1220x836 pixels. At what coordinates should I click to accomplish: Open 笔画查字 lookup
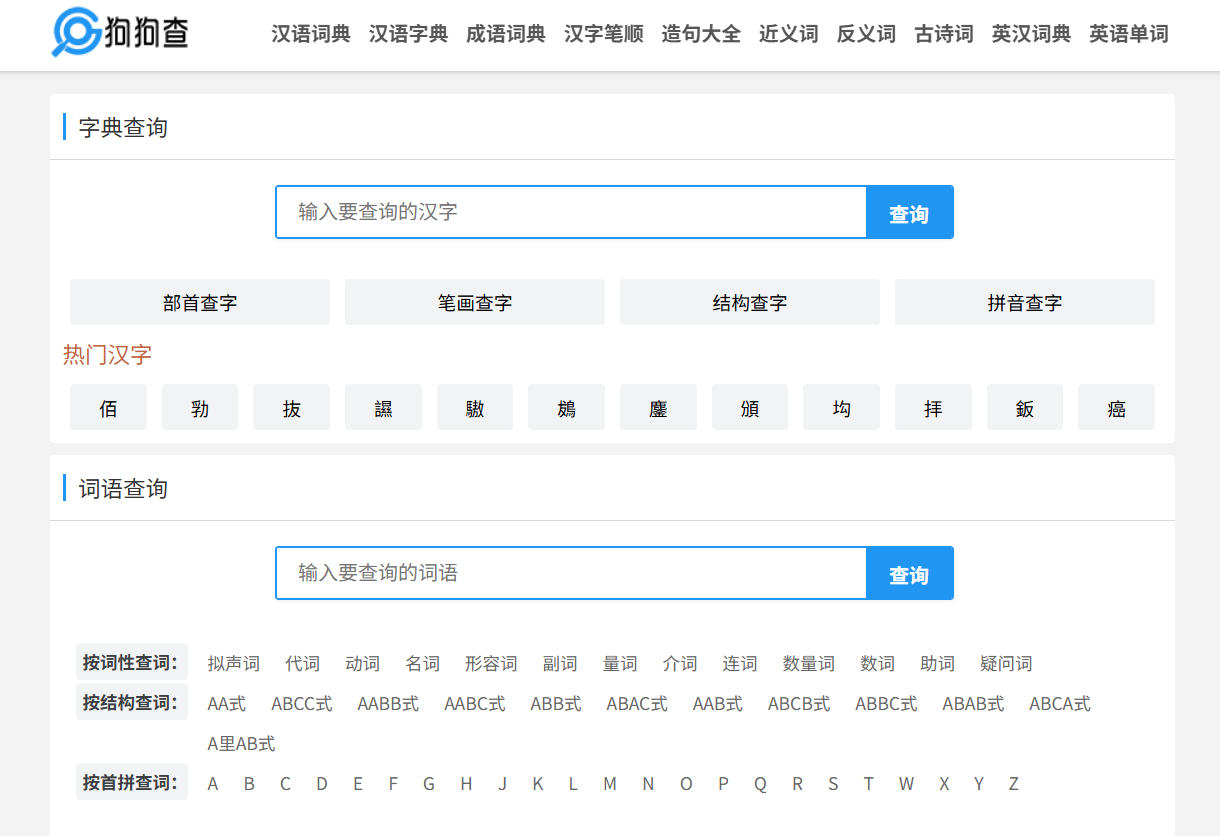[475, 302]
